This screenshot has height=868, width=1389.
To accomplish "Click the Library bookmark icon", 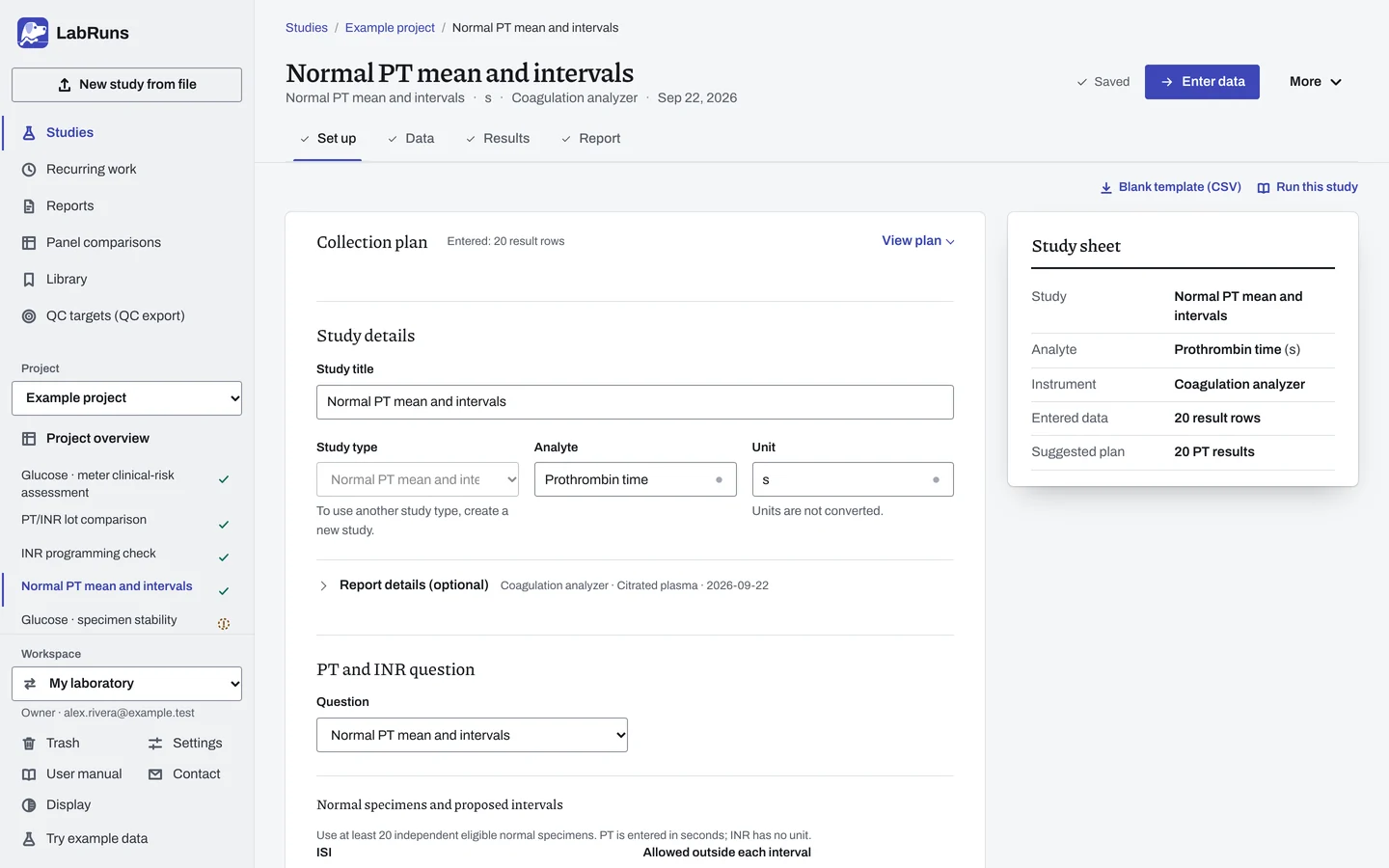I will point(29,280).
